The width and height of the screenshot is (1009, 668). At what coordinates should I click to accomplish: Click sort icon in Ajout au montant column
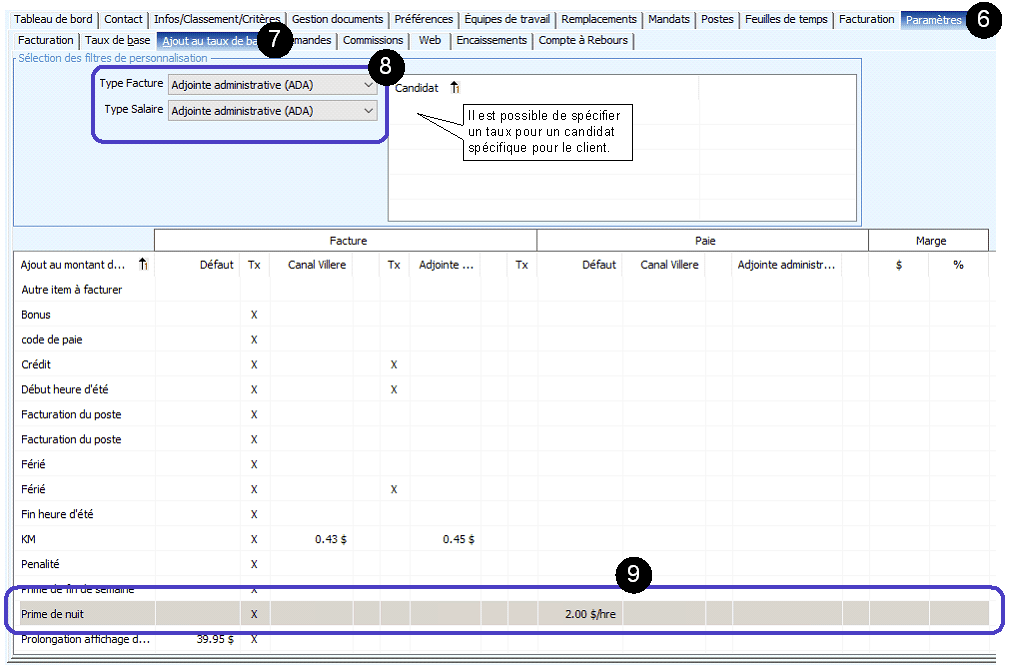click(x=143, y=265)
